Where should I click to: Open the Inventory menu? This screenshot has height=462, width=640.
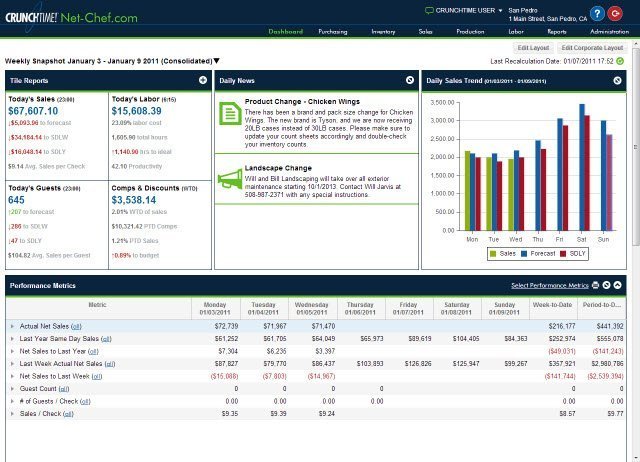click(383, 31)
